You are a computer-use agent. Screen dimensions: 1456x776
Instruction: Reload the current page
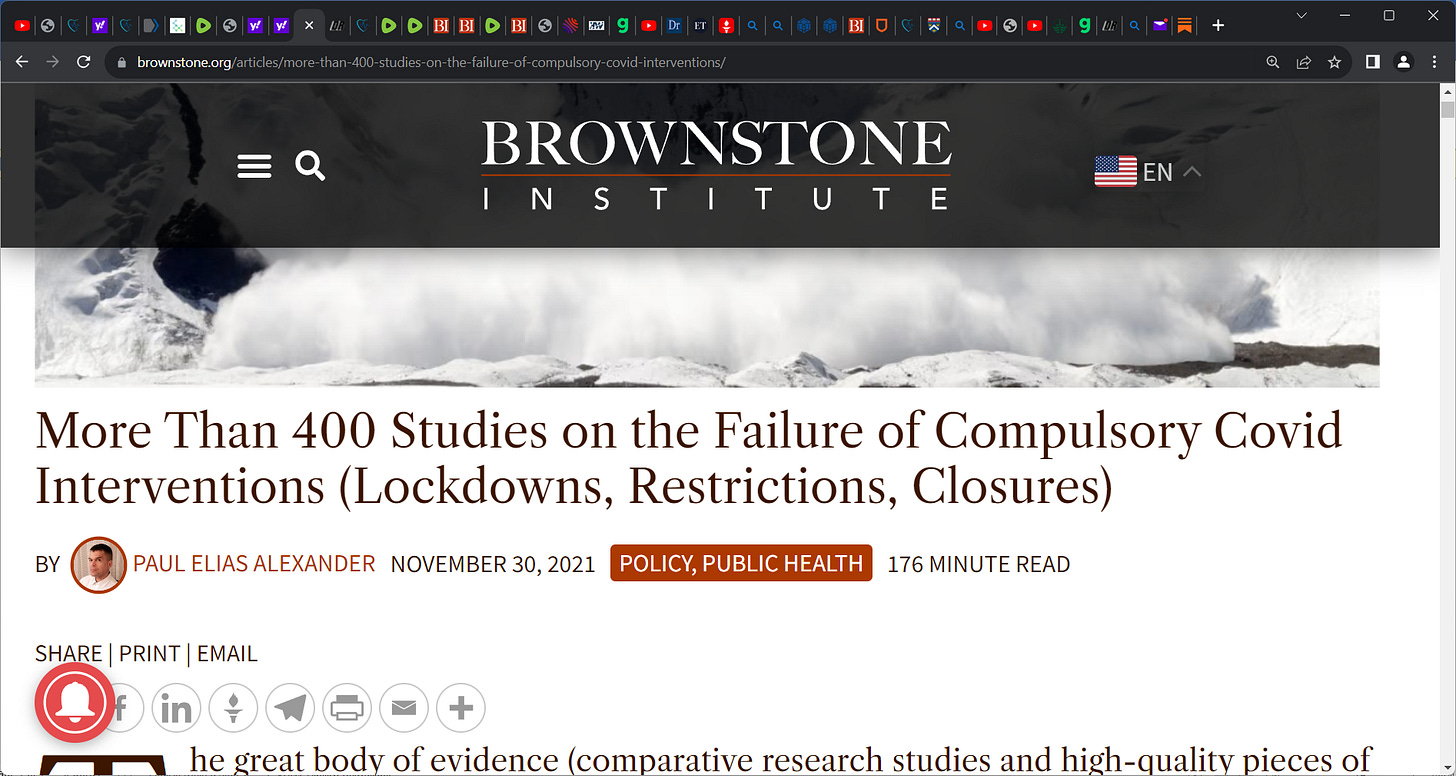[x=84, y=62]
